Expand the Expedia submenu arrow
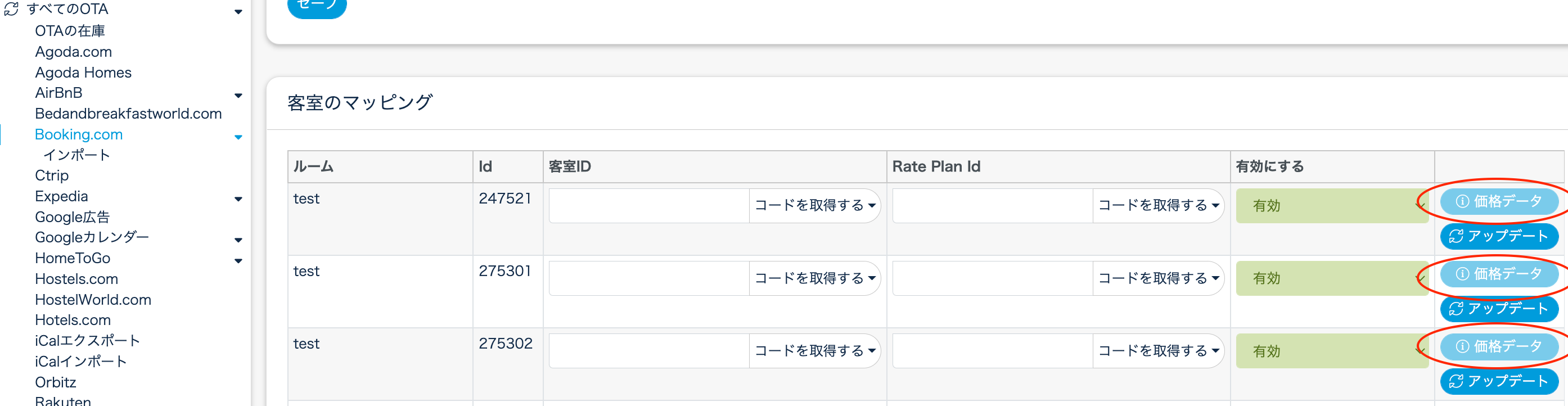Viewport: 1568px width, 406px height. pyautogui.click(x=238, y=199)
